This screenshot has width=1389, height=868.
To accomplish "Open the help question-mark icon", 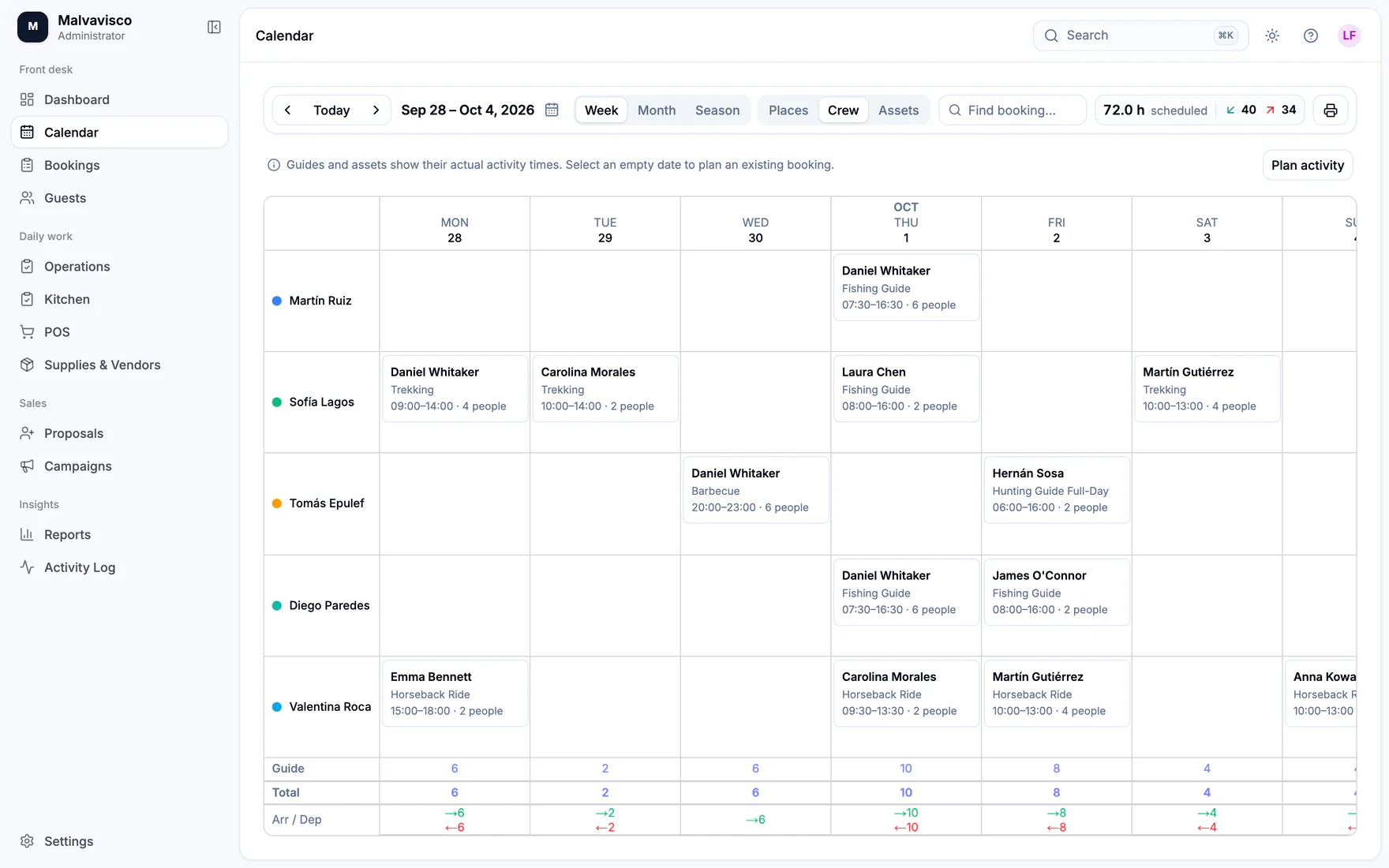I will coord(1311,36).
